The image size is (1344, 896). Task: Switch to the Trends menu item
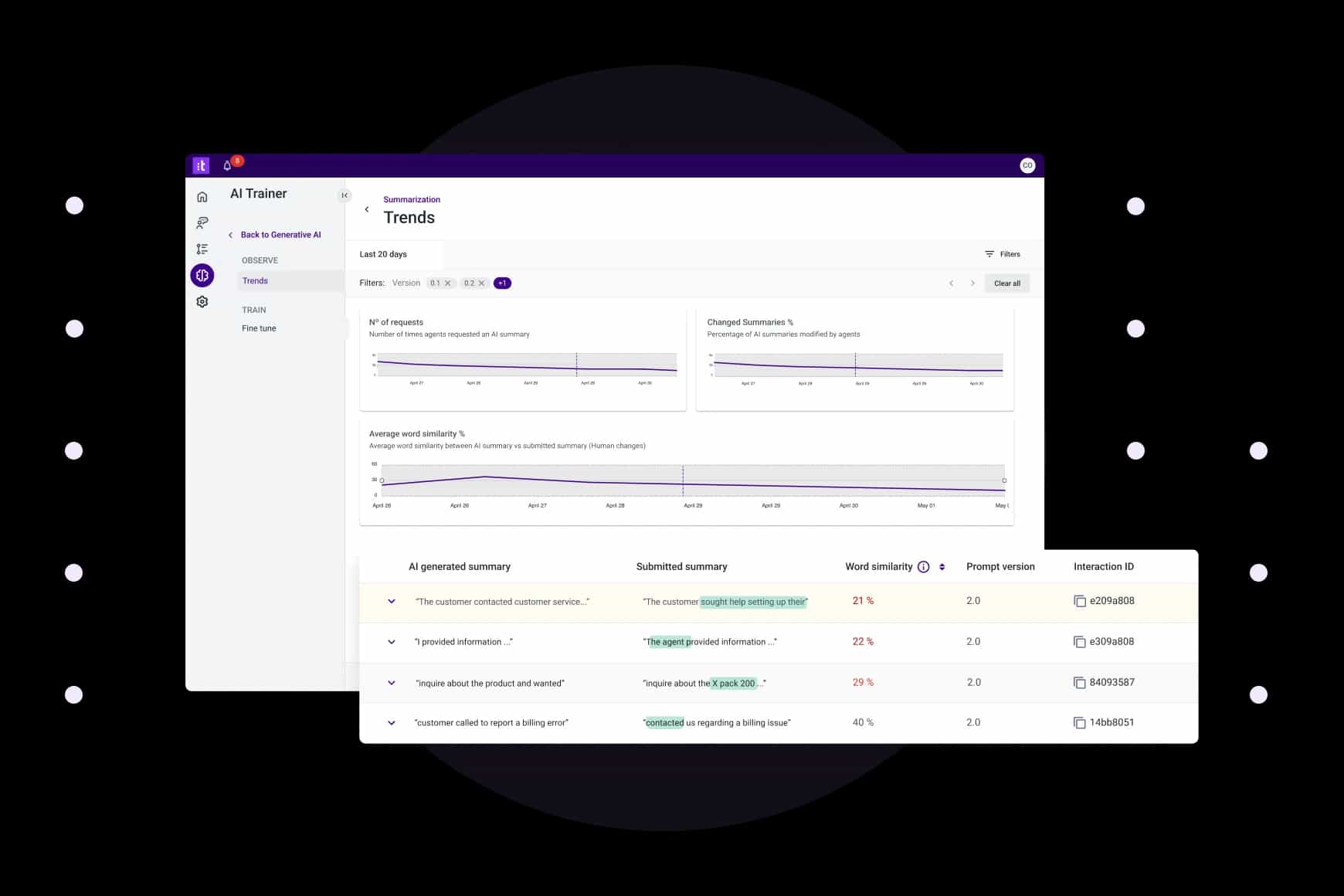[255, 280]
